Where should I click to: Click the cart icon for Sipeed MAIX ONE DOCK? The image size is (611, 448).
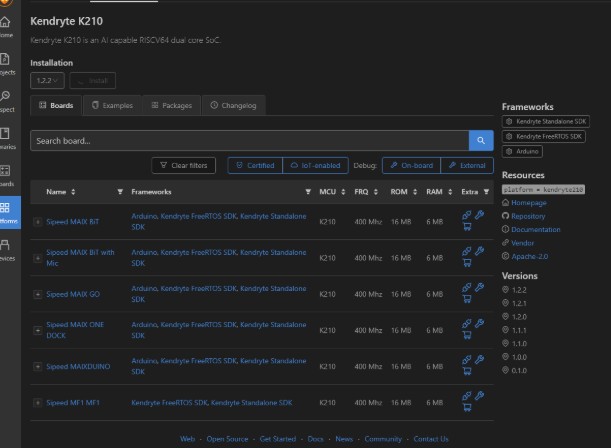point(467,335)
